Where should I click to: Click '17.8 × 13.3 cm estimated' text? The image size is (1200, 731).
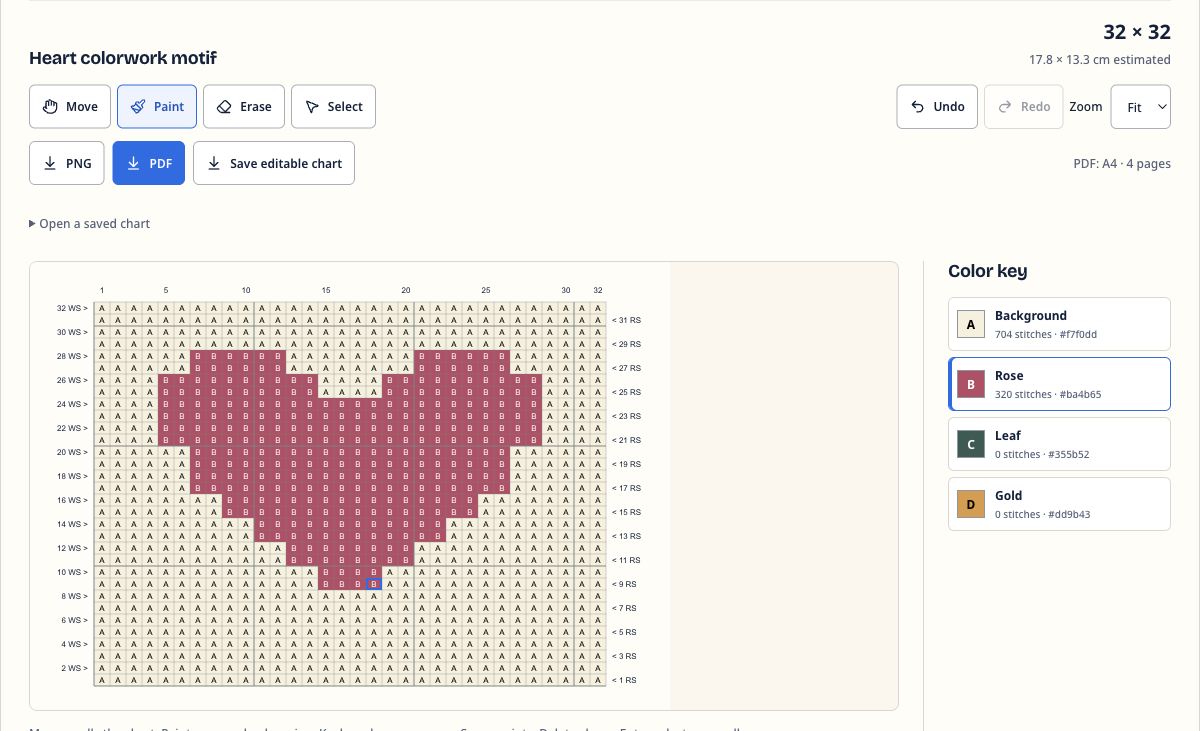(x=1100, y=60)
